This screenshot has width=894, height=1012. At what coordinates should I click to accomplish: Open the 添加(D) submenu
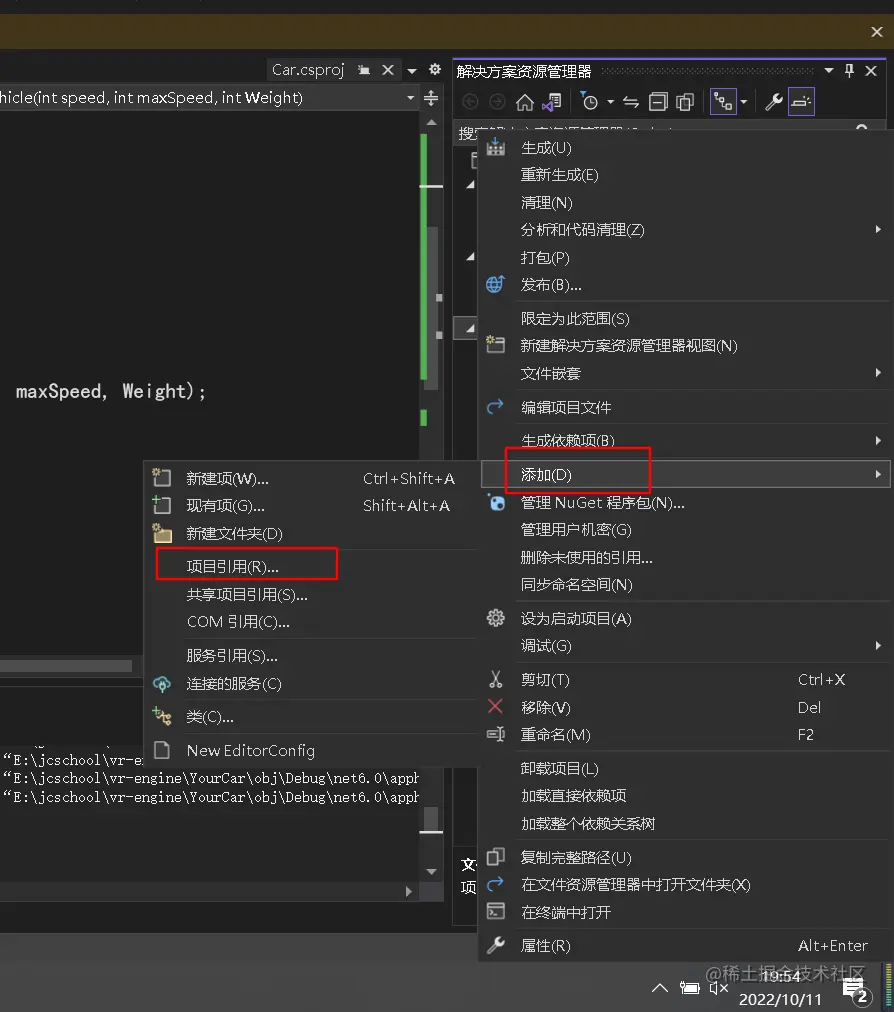pyautogui.click(x=686, y=474)
